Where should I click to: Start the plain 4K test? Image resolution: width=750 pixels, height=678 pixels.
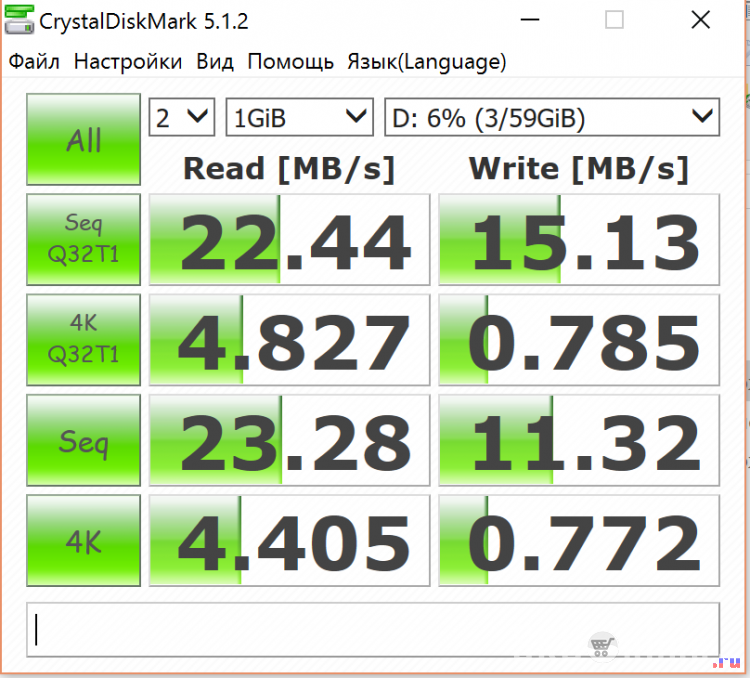coord(84,541)
